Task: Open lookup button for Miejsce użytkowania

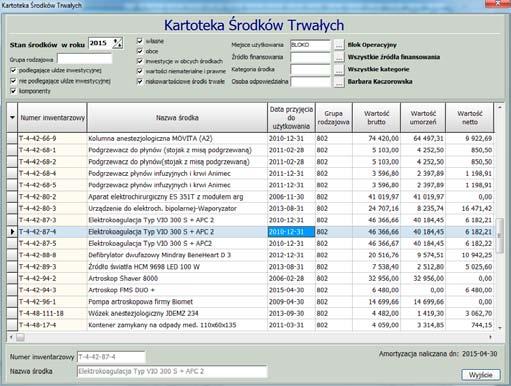Action: click(x=339, y=45)
